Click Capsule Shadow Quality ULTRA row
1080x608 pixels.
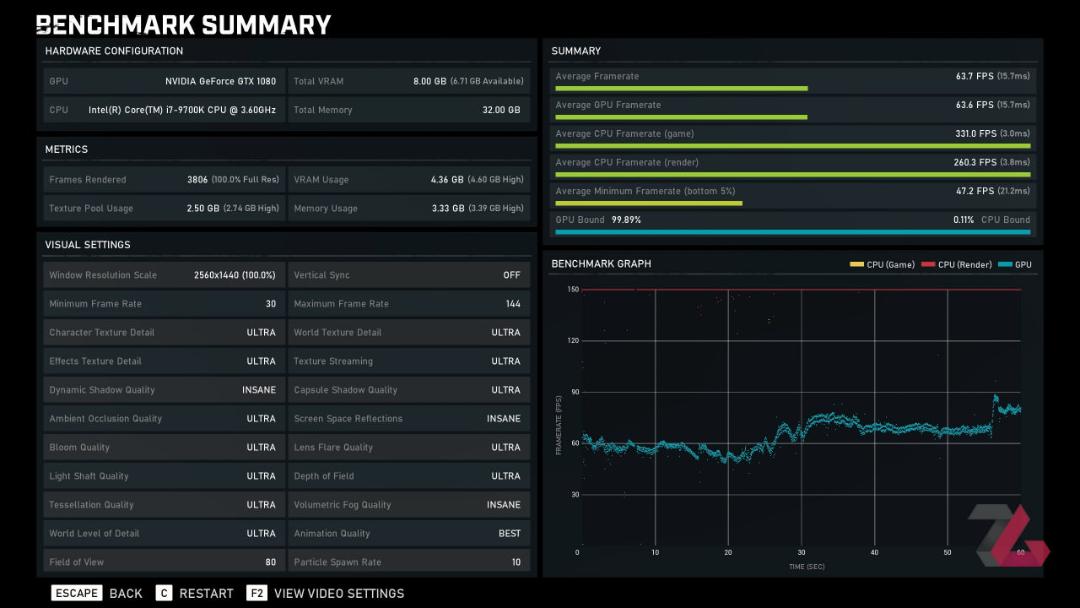[408, 390]
